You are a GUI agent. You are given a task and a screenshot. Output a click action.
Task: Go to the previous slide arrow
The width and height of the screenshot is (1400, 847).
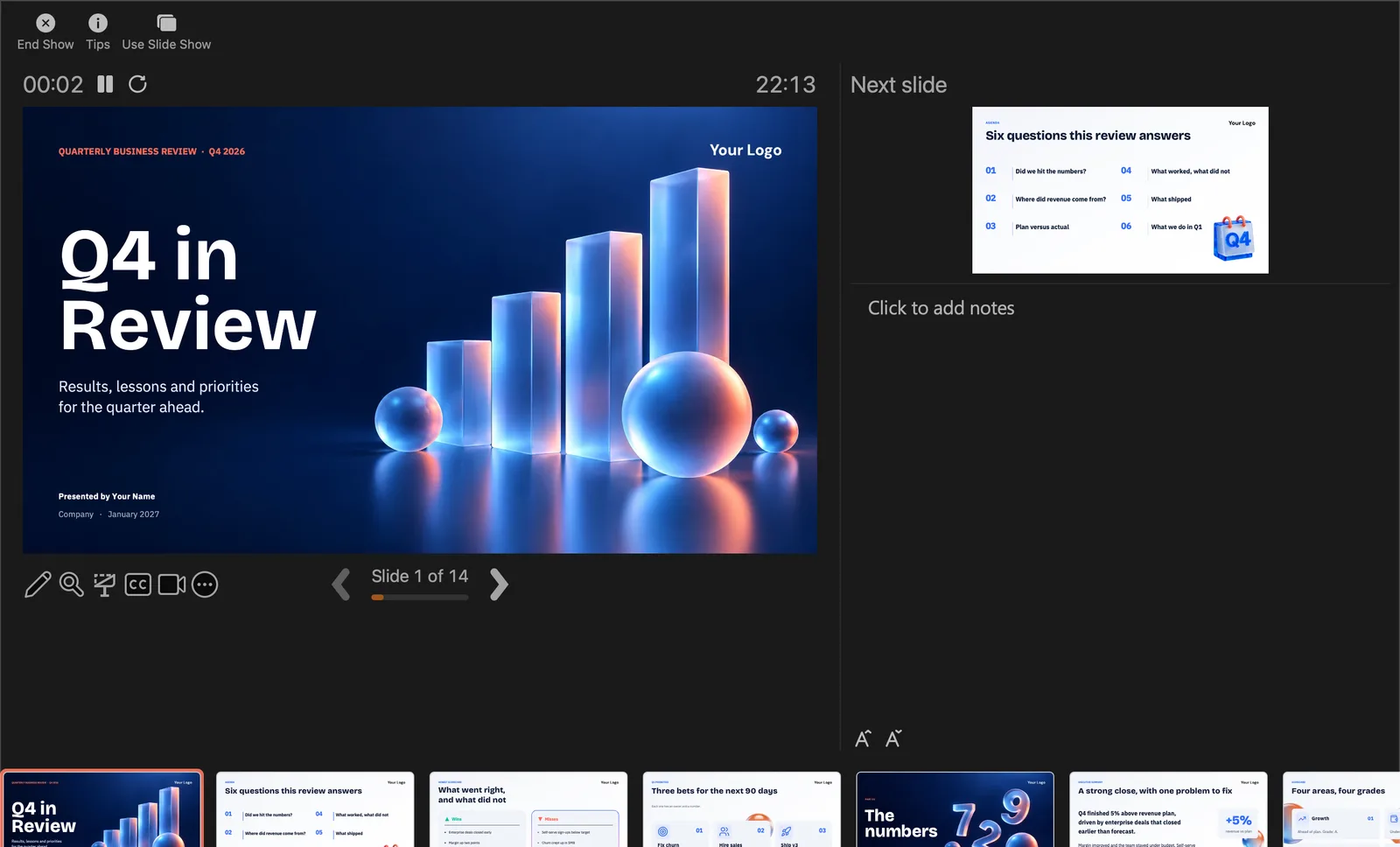tap(341, 584)
